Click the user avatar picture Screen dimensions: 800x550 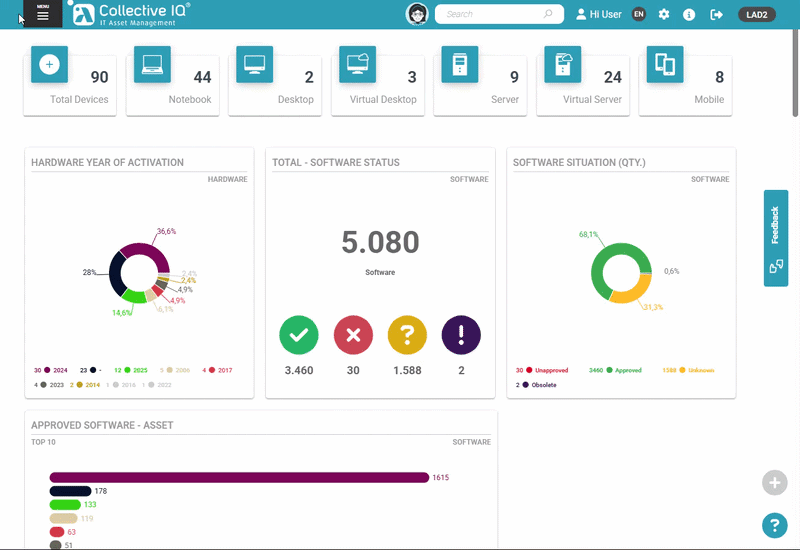click(417, 14)
